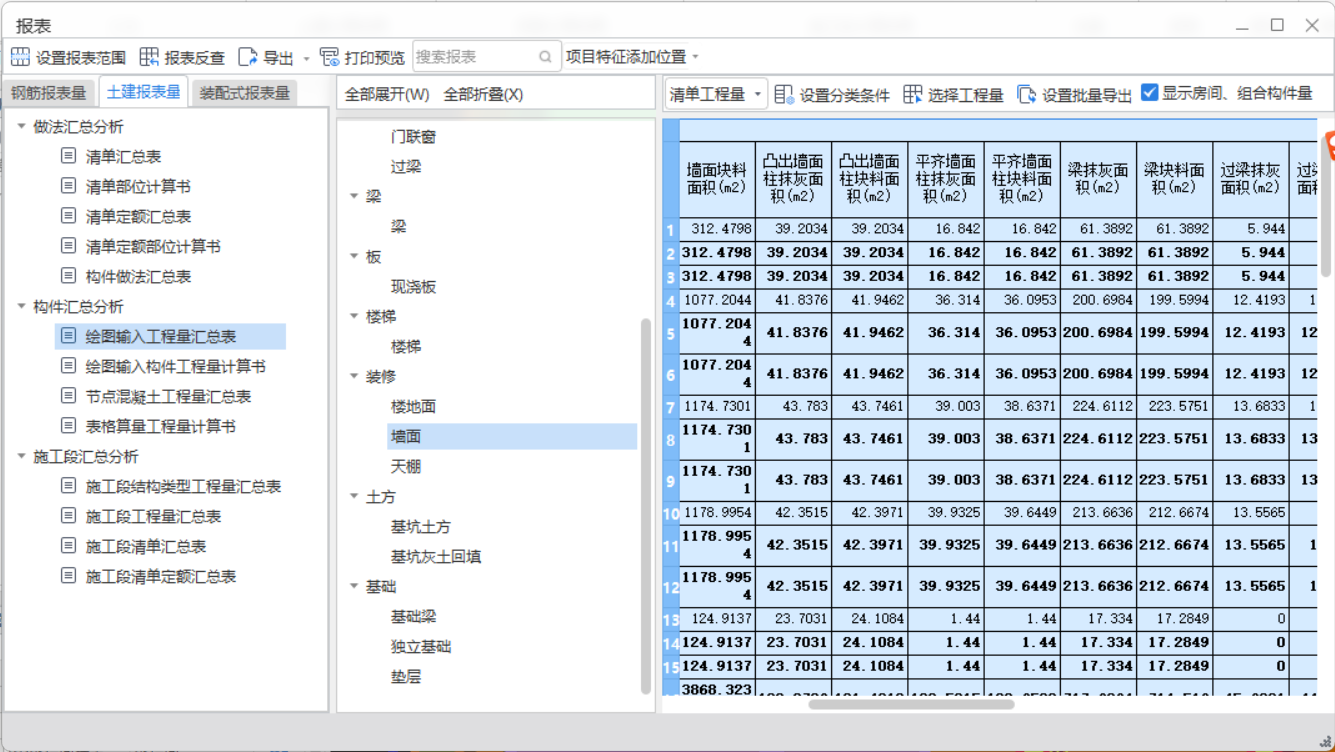
Task: Click the 打印预览 printer icon
Action: click(x=329, y=57)
